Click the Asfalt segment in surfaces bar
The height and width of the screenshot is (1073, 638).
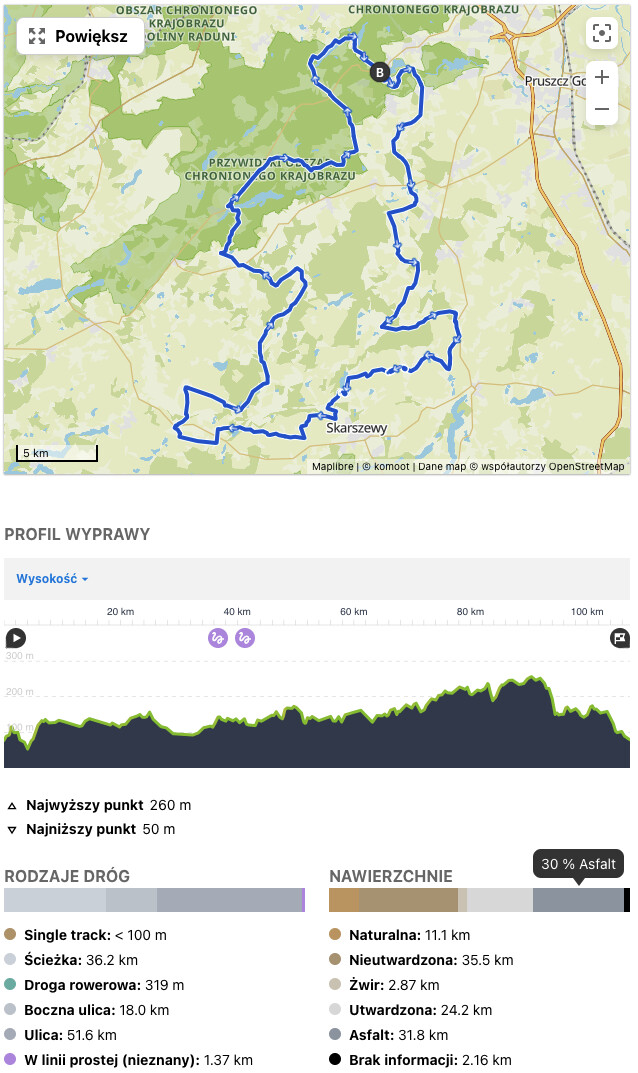(x=578, y=900)
